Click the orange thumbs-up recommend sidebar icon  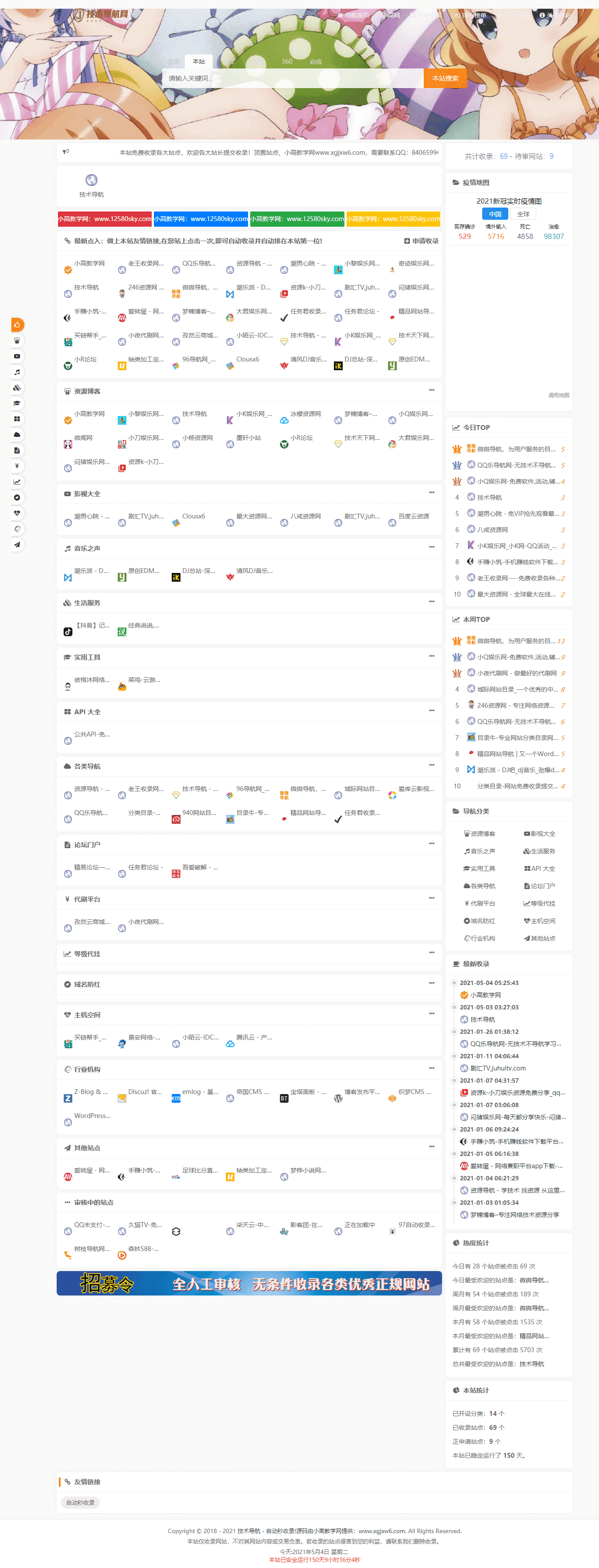(x=17, y=324)
